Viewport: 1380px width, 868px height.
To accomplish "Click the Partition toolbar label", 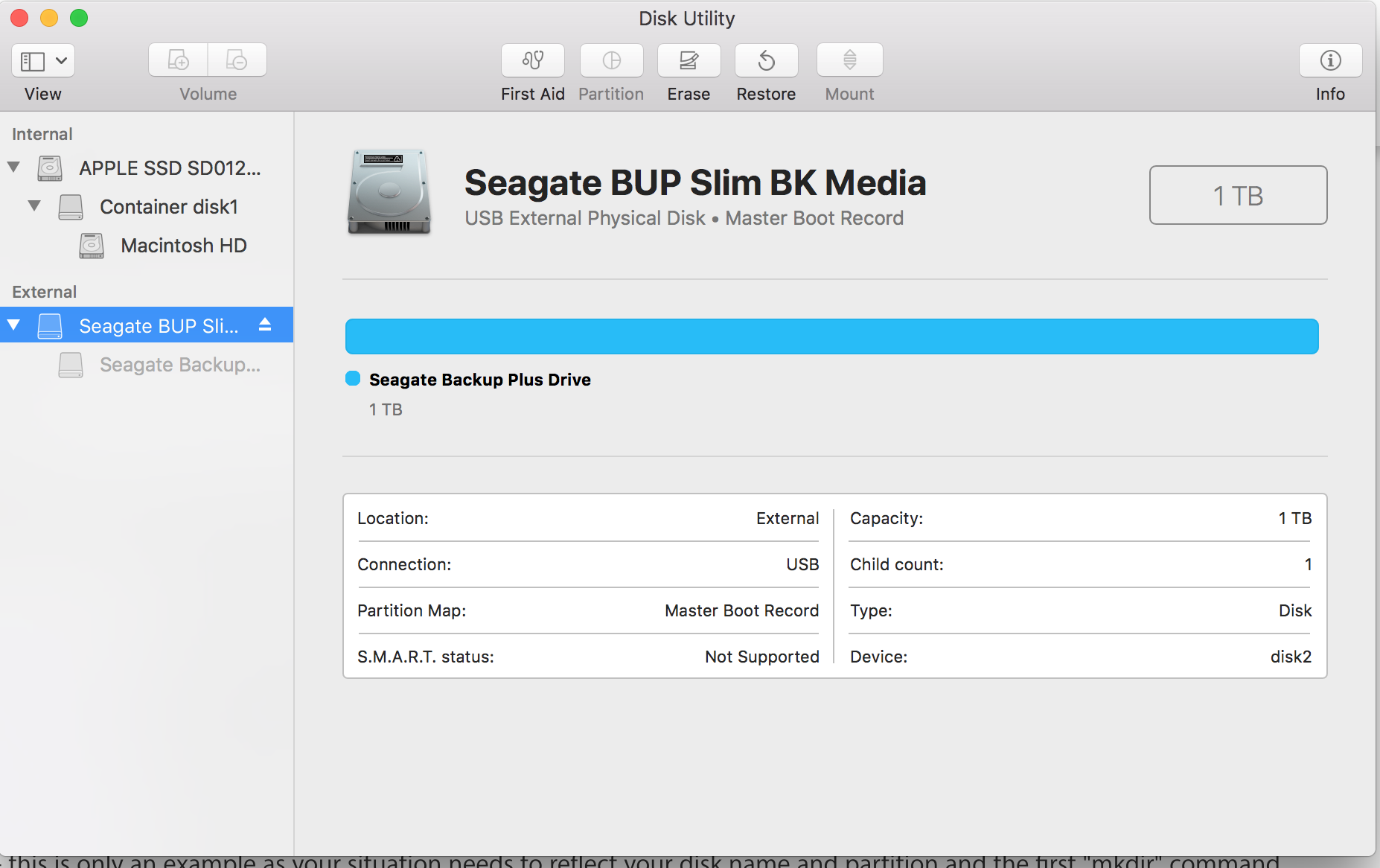I will point(612,94).
